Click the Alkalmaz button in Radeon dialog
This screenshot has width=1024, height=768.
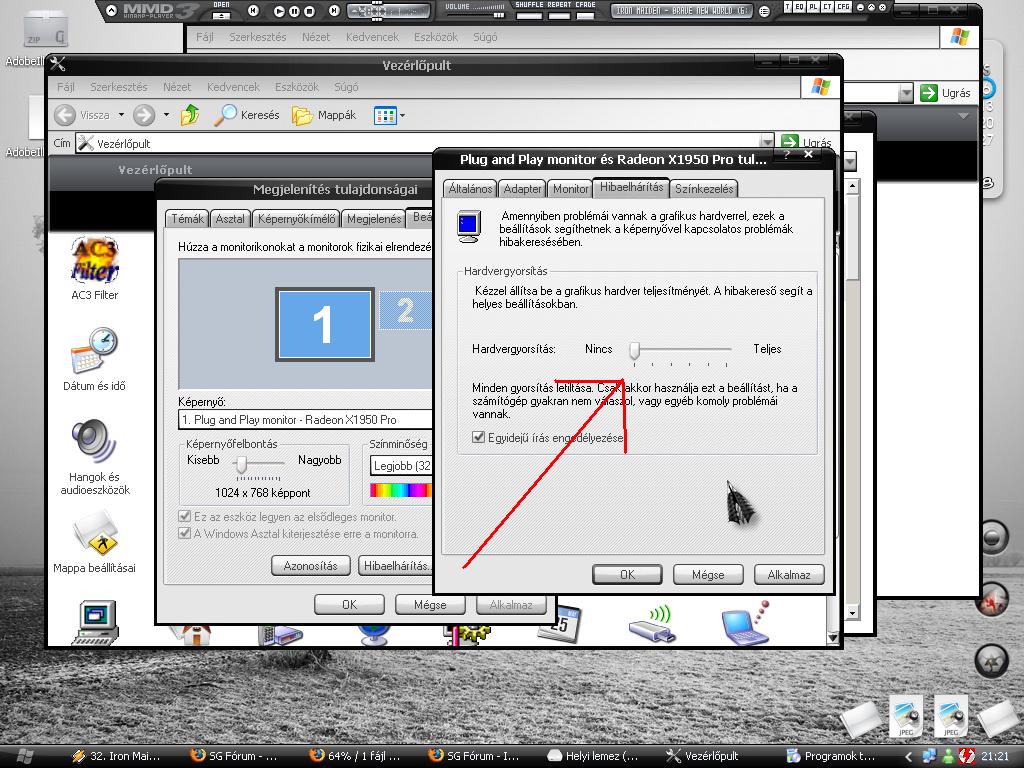pyautogui.click(x=789, y=575)
